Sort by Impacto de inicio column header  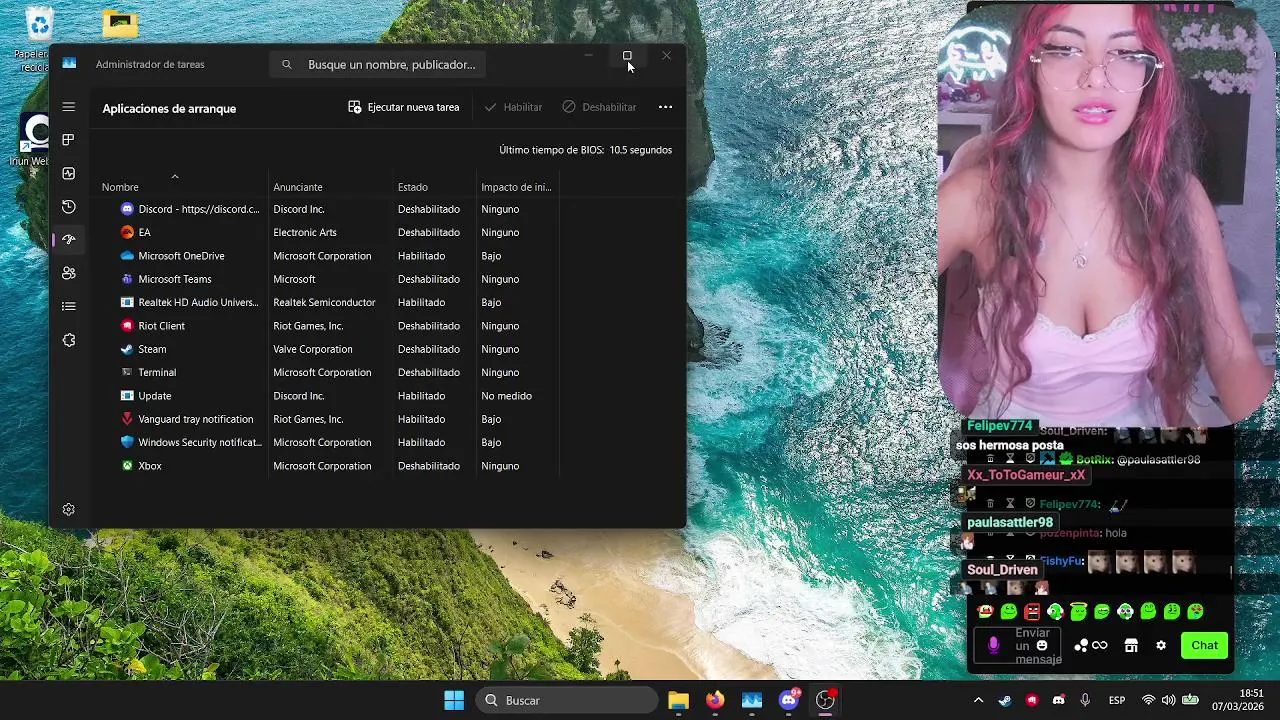tap(516, 187)
